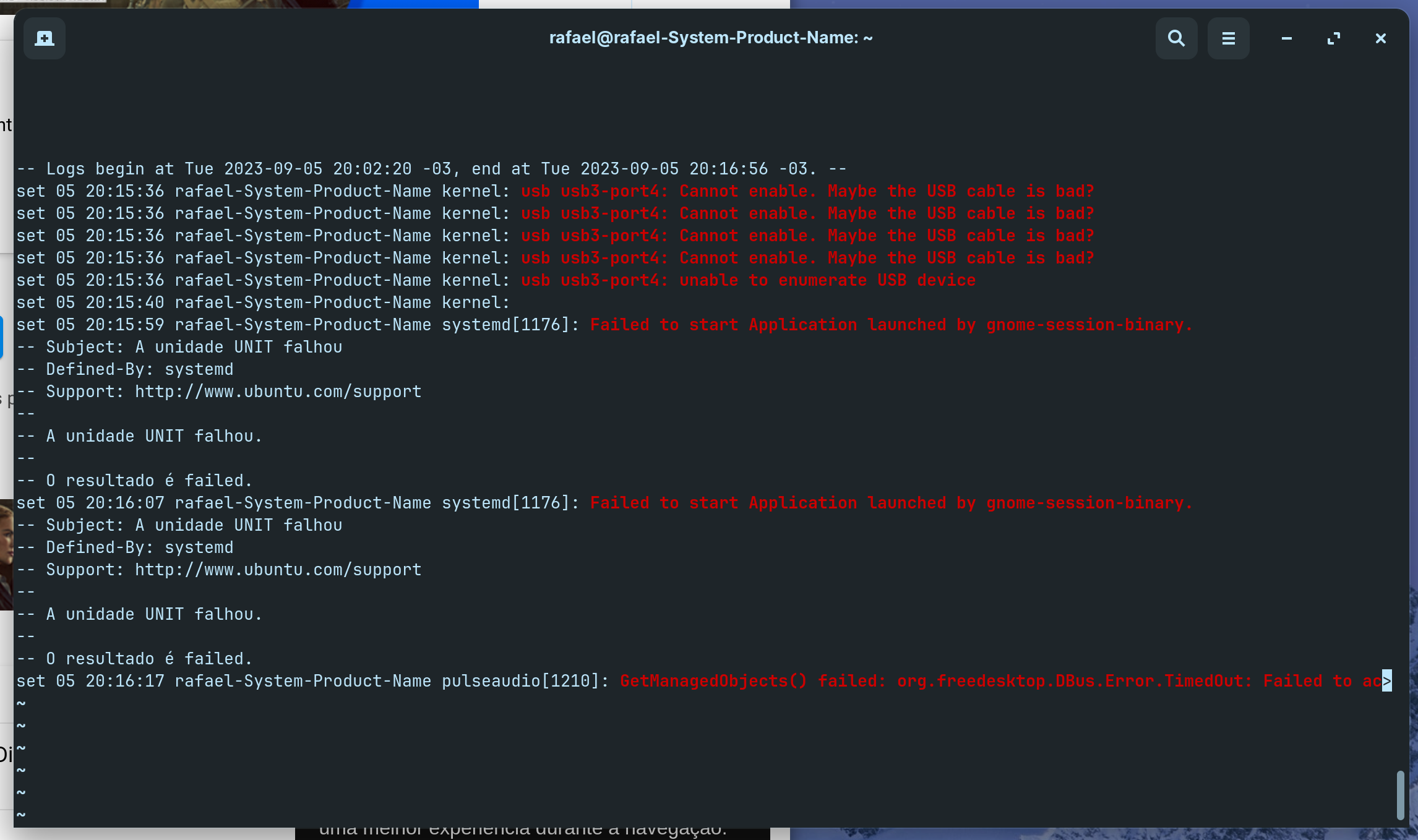This screenshot has height=840, width=1418.
Task: Close the terminal window
Action: pyautogui.click(x=1381, y=38)
